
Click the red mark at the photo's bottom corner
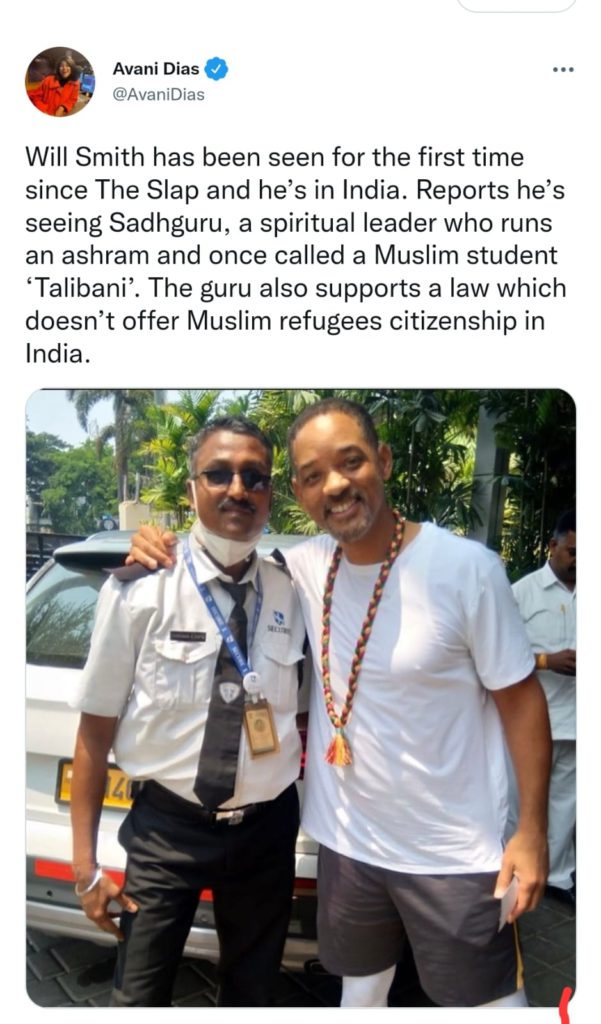pyautogui.click(x=566, y=1006)
